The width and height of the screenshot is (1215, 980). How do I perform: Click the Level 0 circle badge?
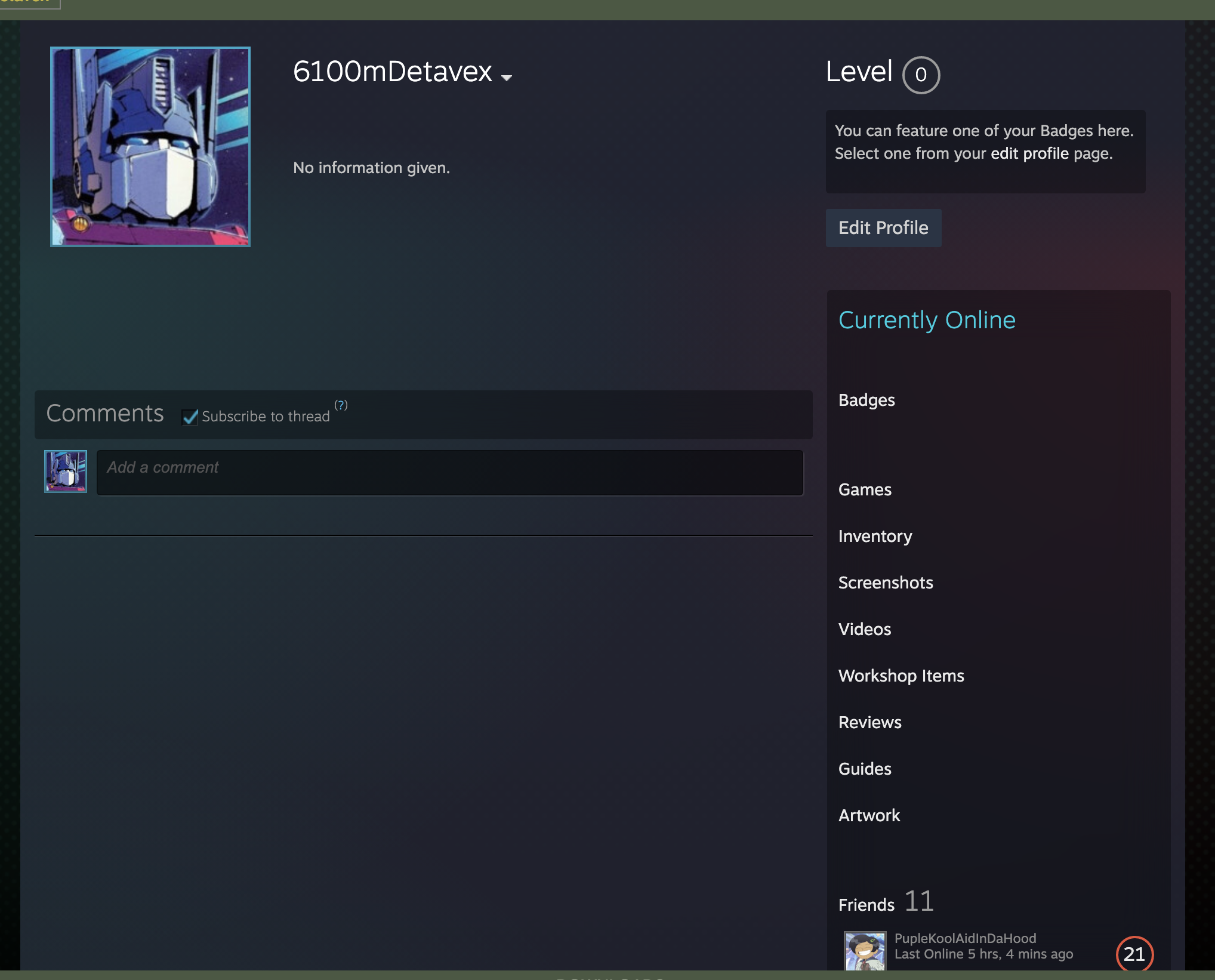[921, 75]
